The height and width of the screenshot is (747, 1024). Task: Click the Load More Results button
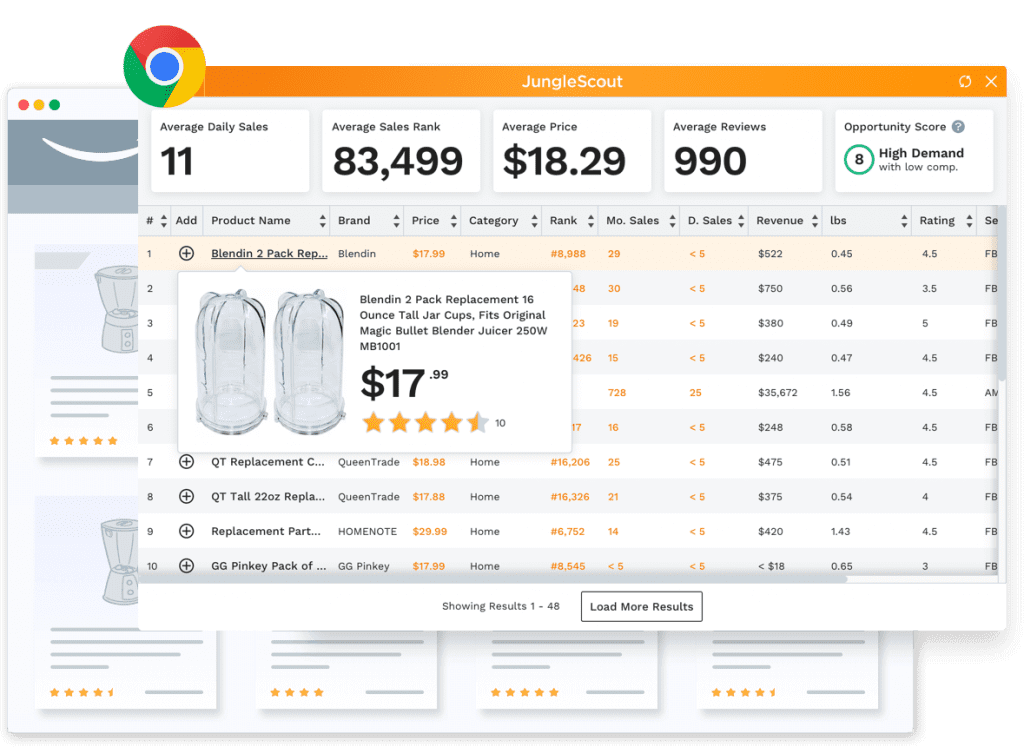pyautogui.click(x=641, y=607)
